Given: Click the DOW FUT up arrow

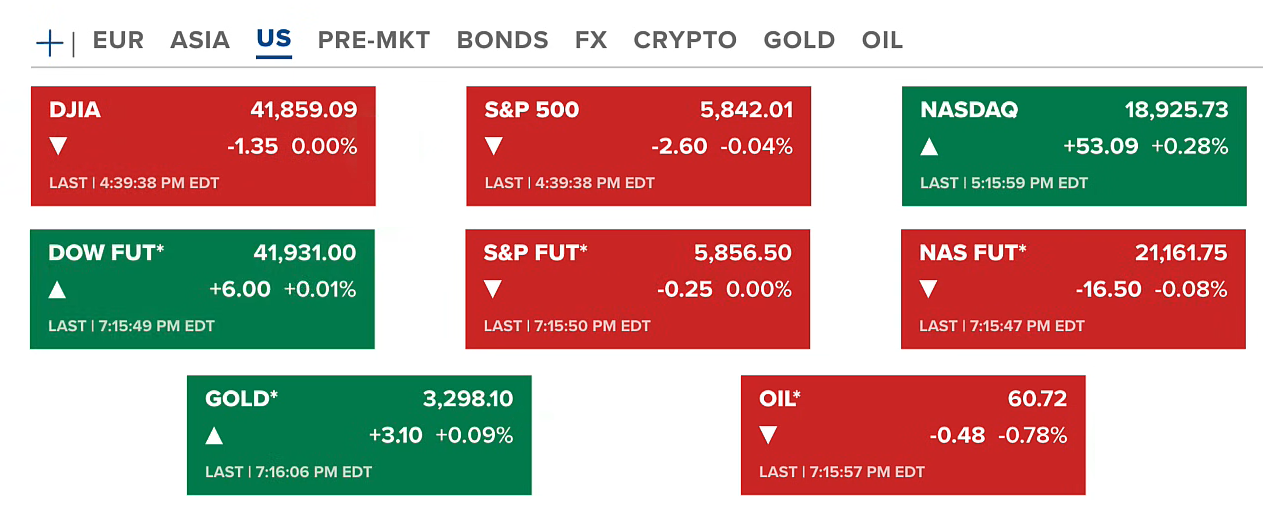Looking at the screenshot, I should tap(58, 290).
